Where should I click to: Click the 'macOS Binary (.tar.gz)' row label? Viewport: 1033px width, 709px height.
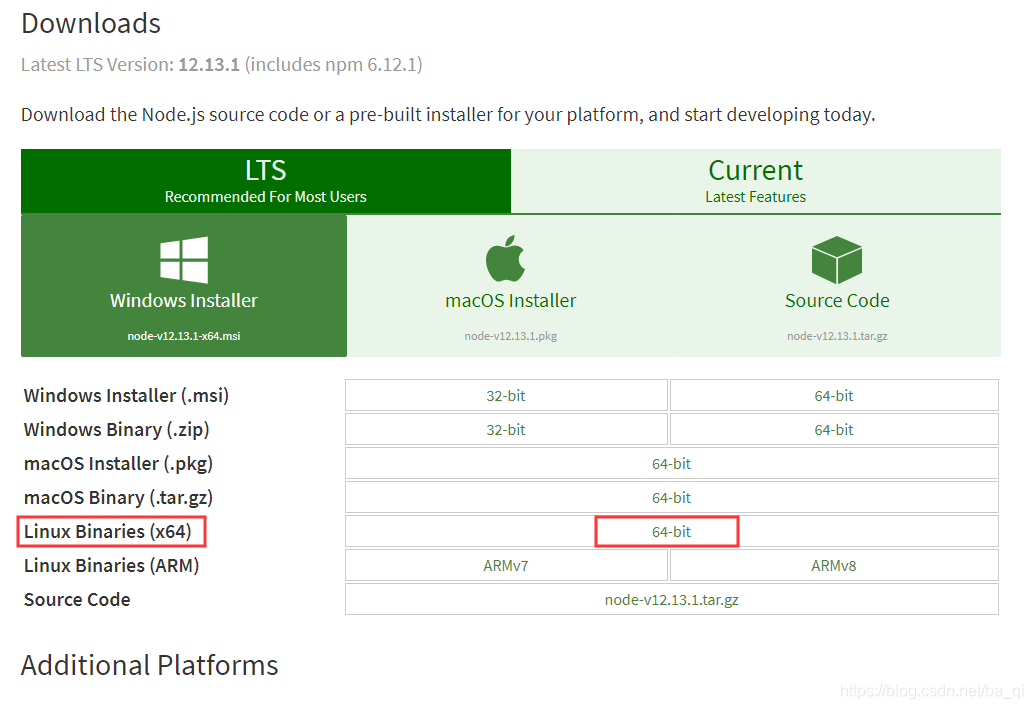tap(119, 497)
